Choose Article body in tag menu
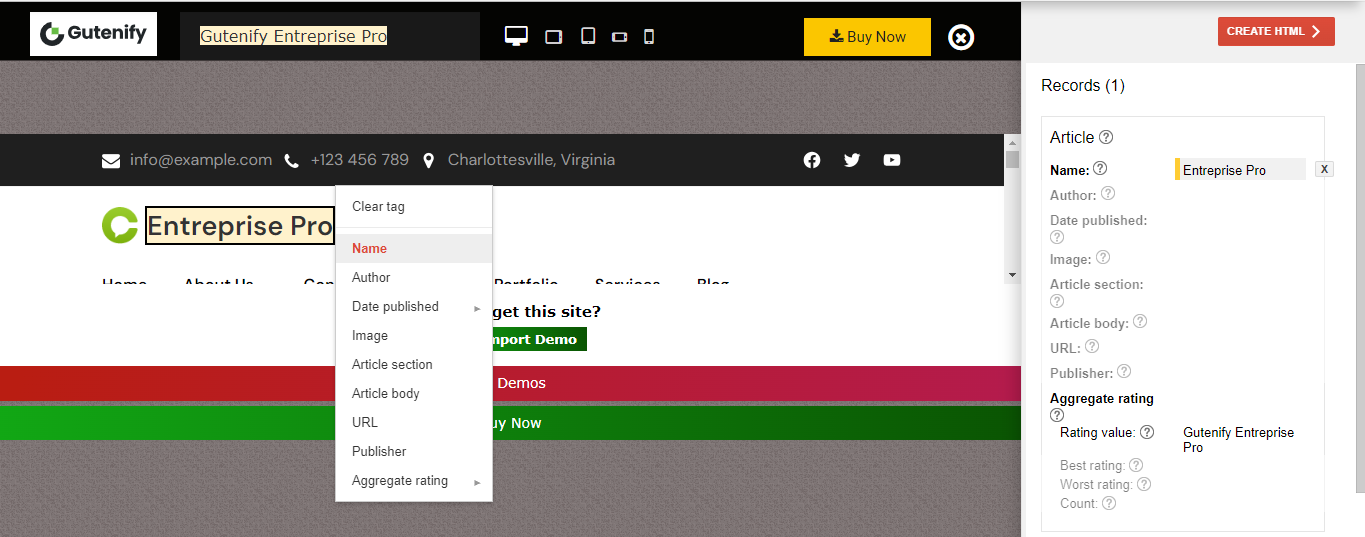The image size is (1365, 537). point(414,393)
